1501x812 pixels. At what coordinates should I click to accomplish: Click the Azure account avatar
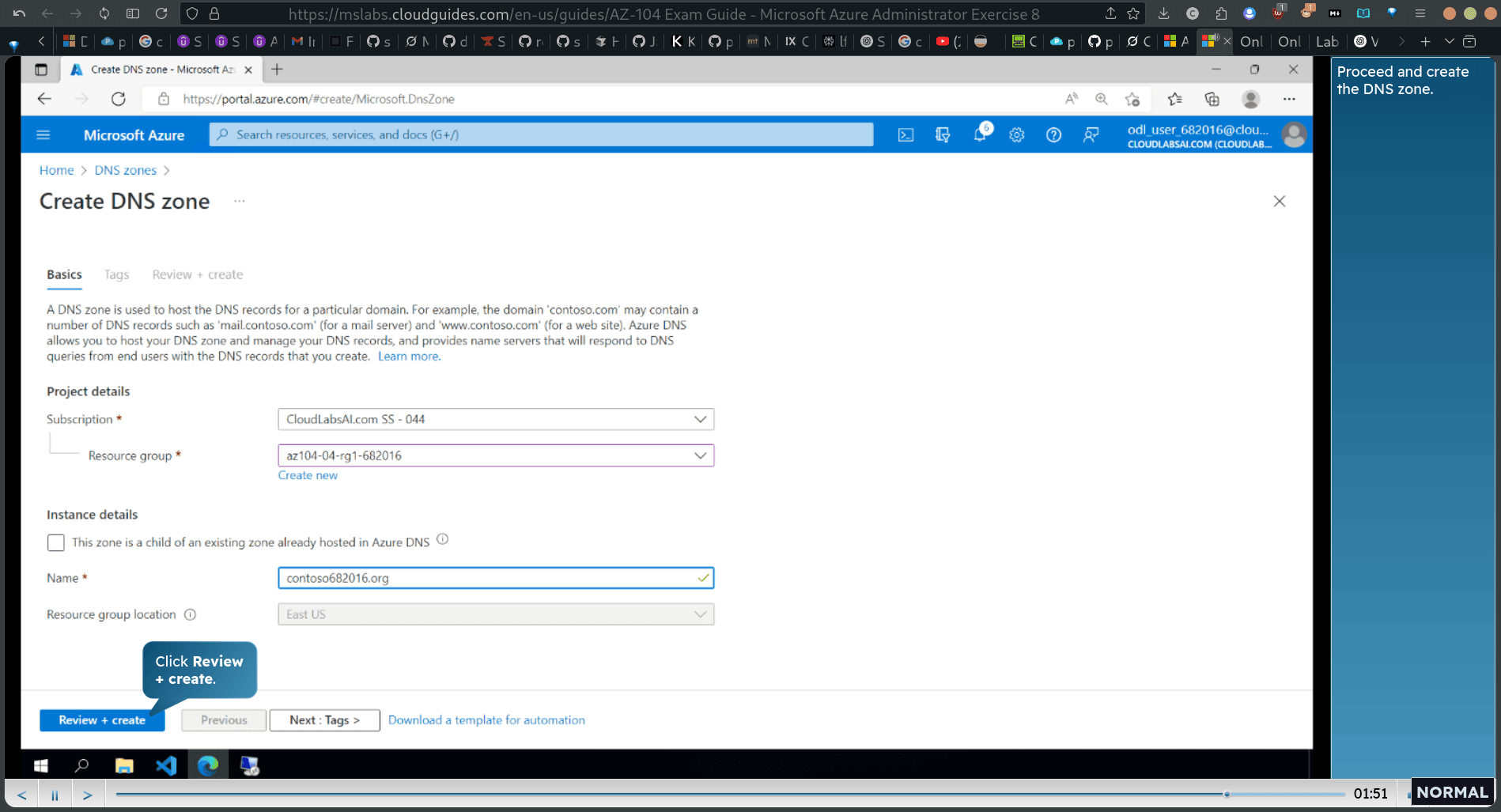[1294, 135]
